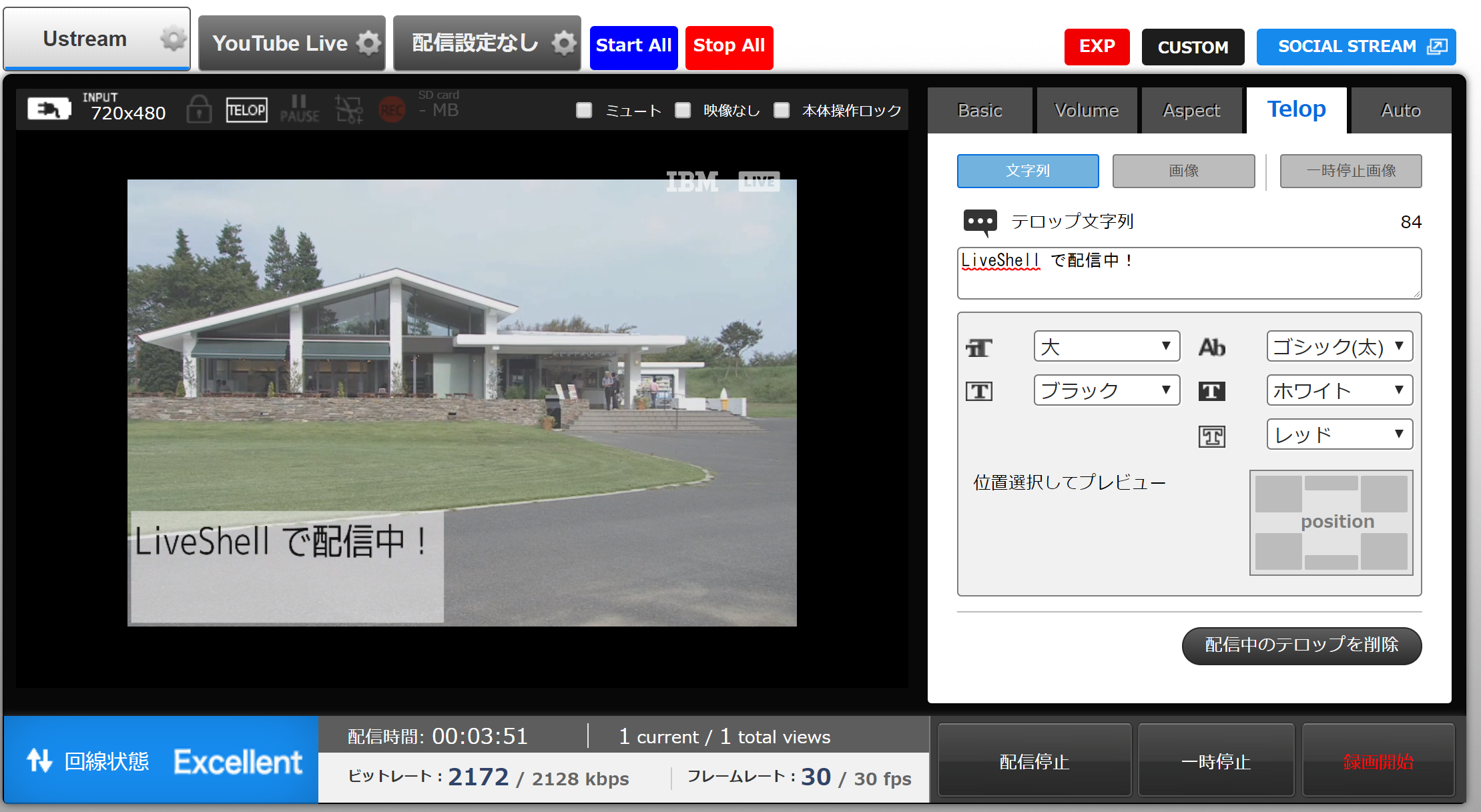1481x812 pixels.
Task: Switch to the Basic tab
Action: (980, 111)
